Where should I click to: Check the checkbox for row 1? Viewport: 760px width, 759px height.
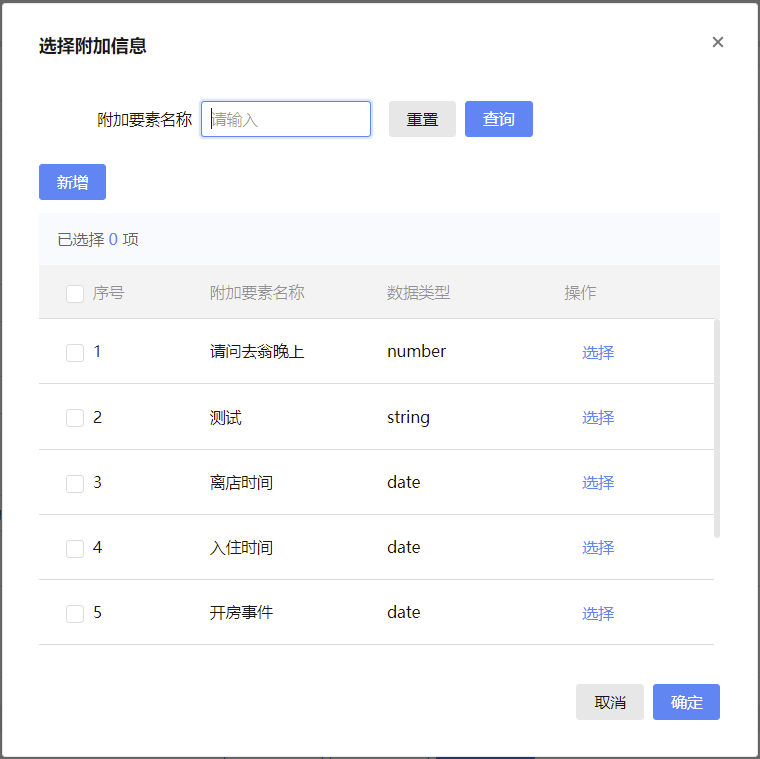point(75,352)
